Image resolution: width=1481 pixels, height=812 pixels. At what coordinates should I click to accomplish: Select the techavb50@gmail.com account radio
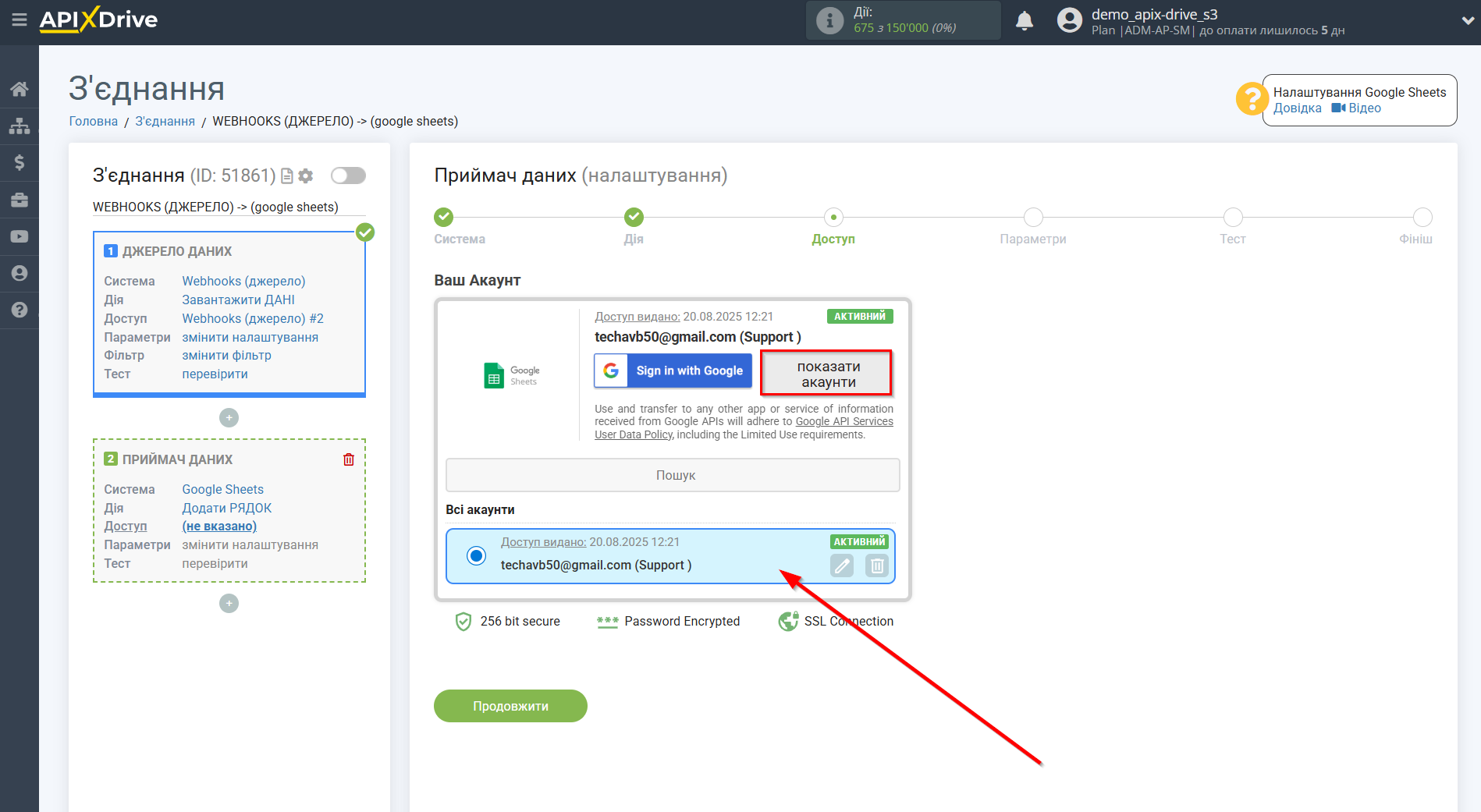[x=476, y=555]
